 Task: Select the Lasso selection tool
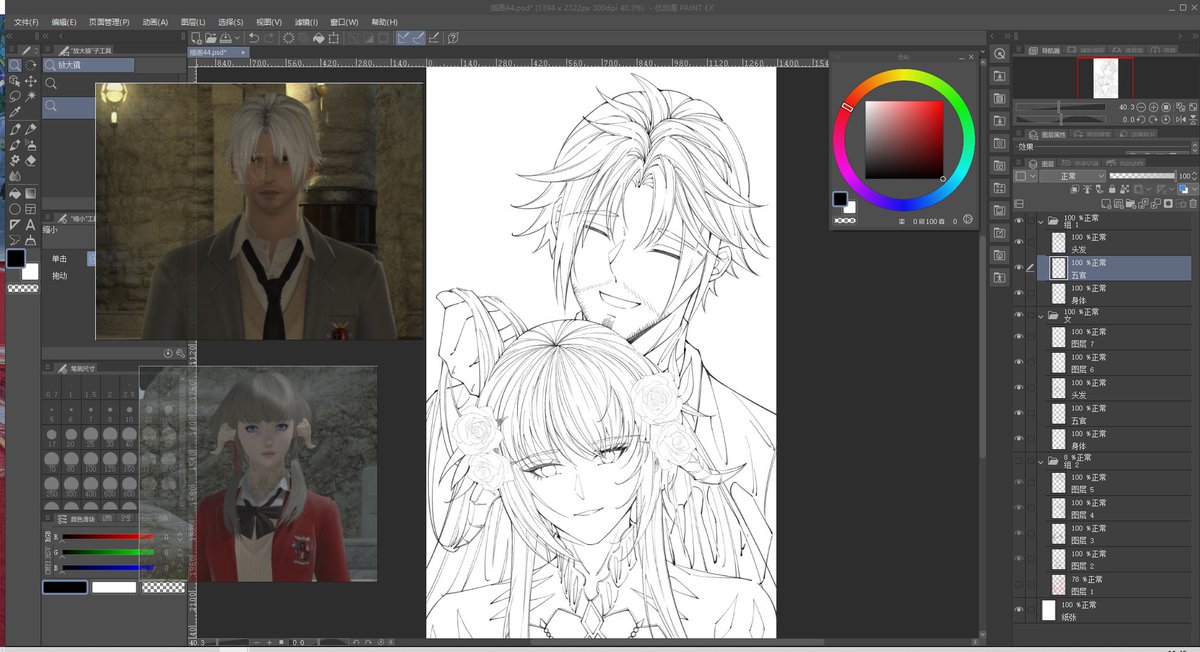pos(15,96)
